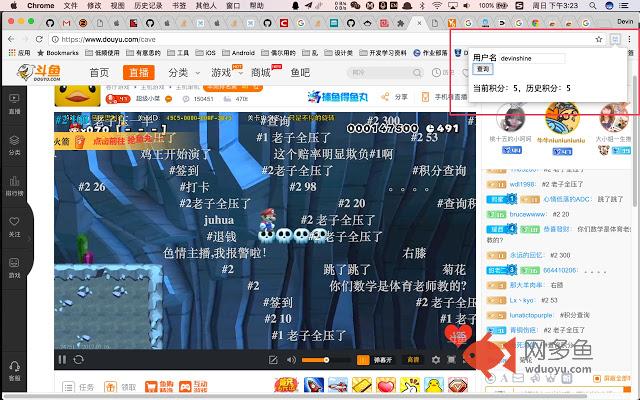Click the yellow duck streamer avatar
The width and height of the screenshot is (640, 400).
[78, 96]
